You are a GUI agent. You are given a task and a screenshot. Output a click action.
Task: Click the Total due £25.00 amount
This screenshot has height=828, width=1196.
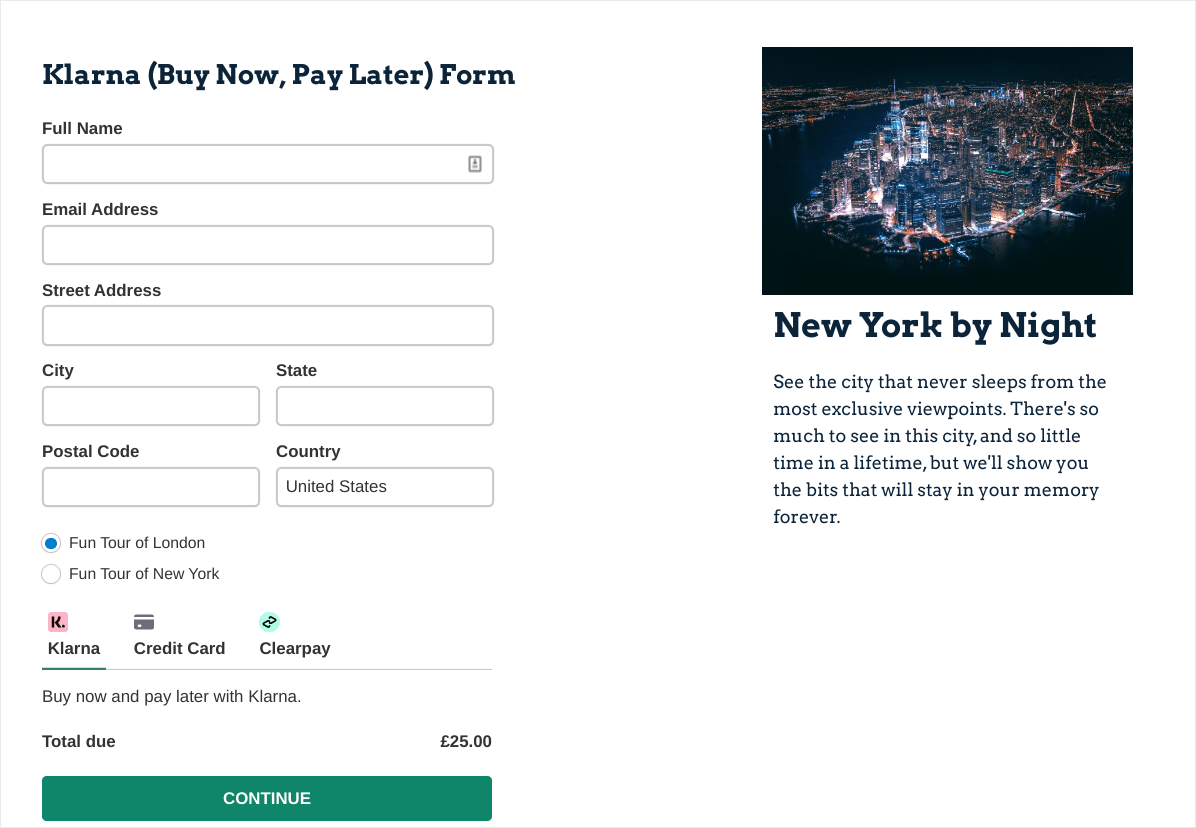(465, 741)
